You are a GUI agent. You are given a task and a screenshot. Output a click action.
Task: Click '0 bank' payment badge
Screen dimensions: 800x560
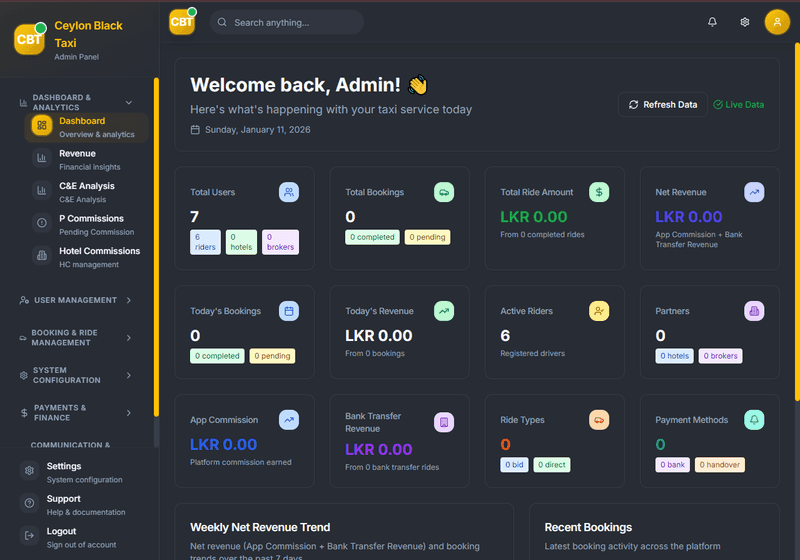point(672,465)
